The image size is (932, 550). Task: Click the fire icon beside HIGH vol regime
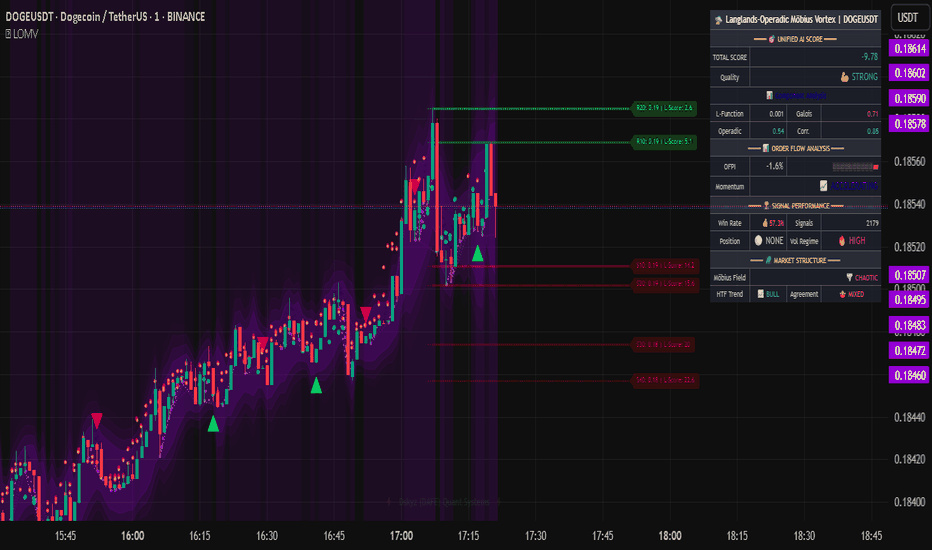(x=842, y=240)
